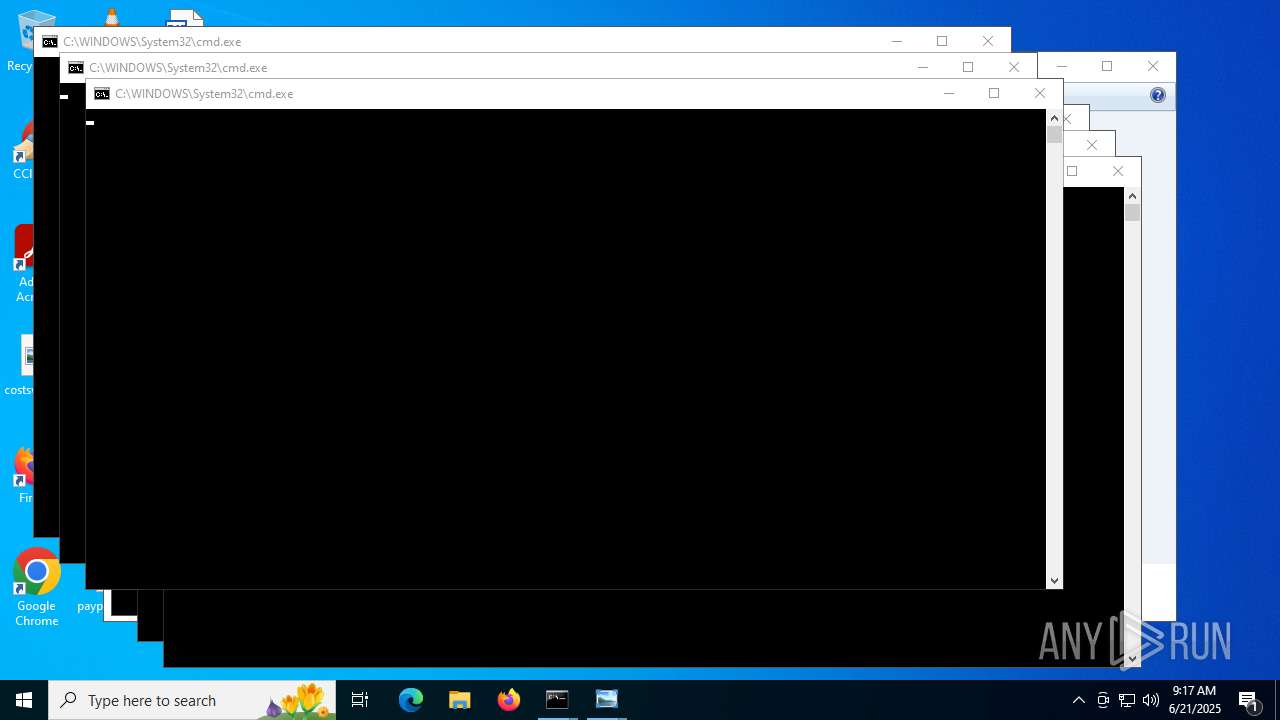Image resolution: width=1280 pixels, height=720 pixels.
Task: Maximize the middle cmd.exe window
Action: coord(968,67)
